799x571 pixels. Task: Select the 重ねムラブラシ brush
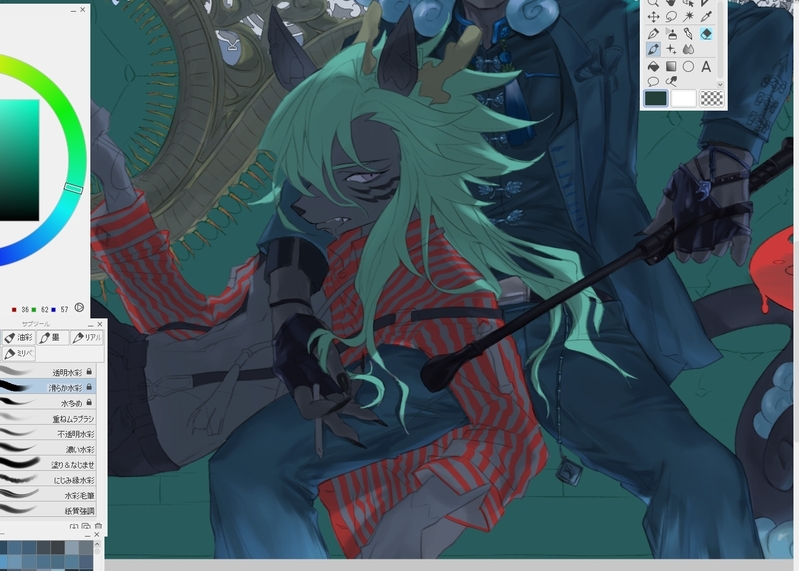coord(48,418)
